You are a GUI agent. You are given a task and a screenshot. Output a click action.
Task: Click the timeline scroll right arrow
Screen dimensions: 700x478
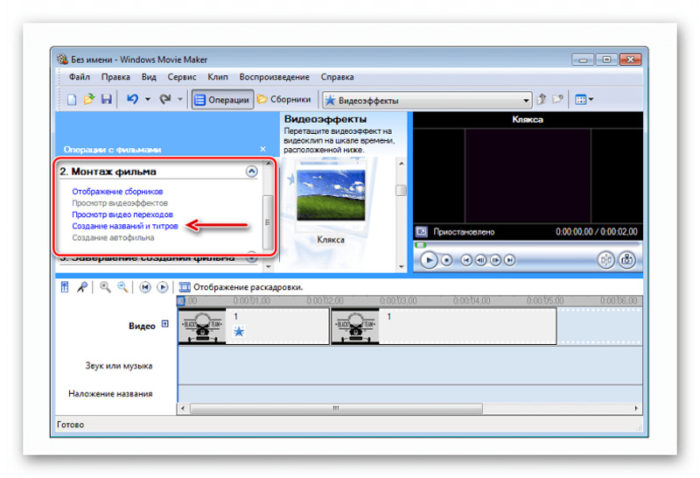(636, 408)
